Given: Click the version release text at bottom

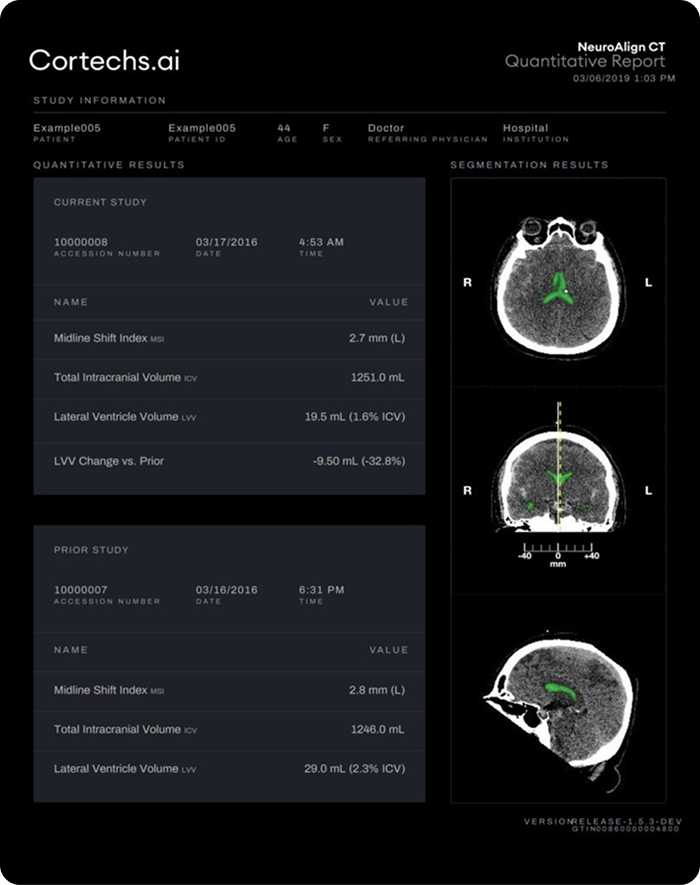Looking at the screenshot, I should pos(602,821).
